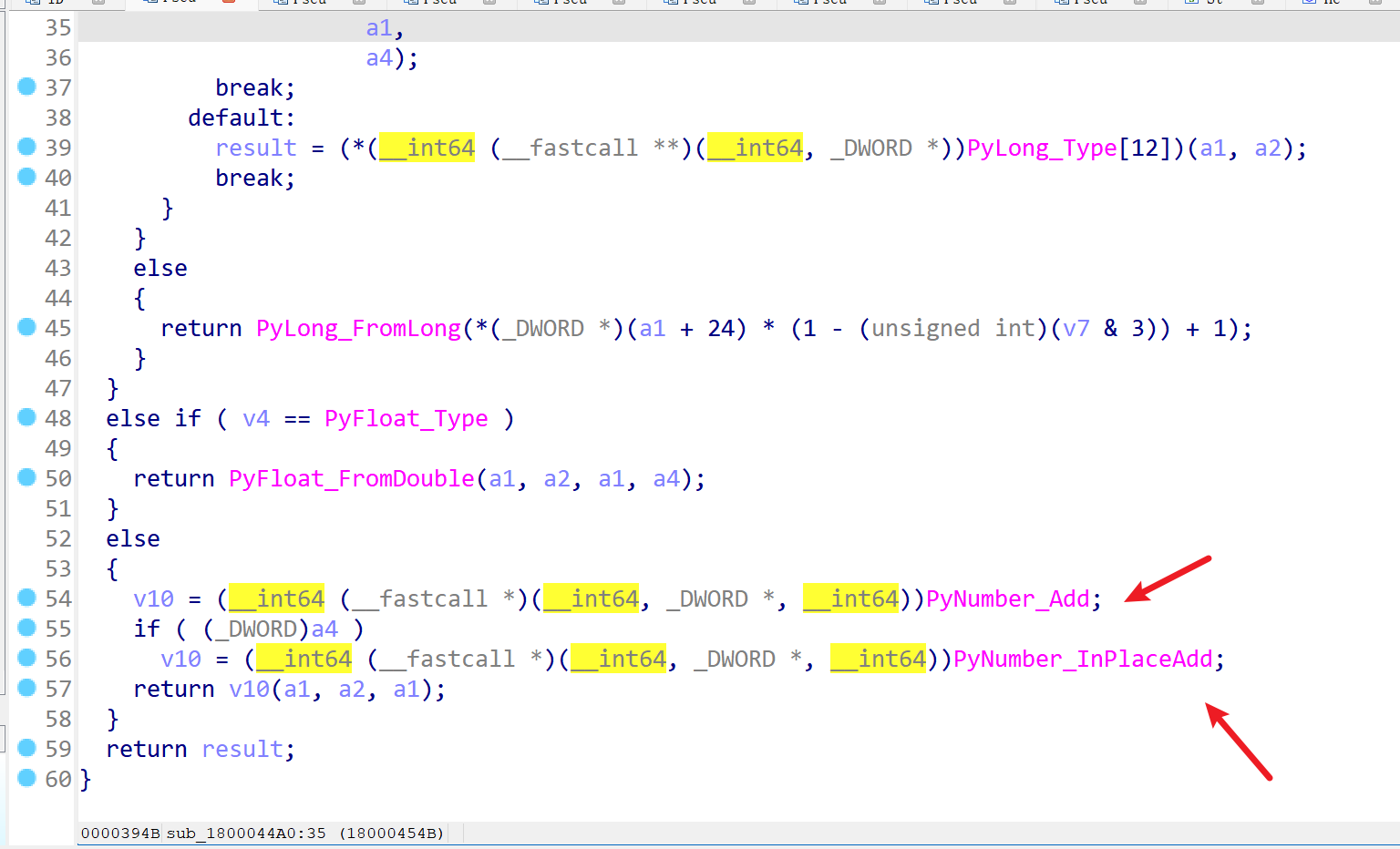Select variable v4 on line 48
The image size is (1400, 849).
tap(256, 418)
